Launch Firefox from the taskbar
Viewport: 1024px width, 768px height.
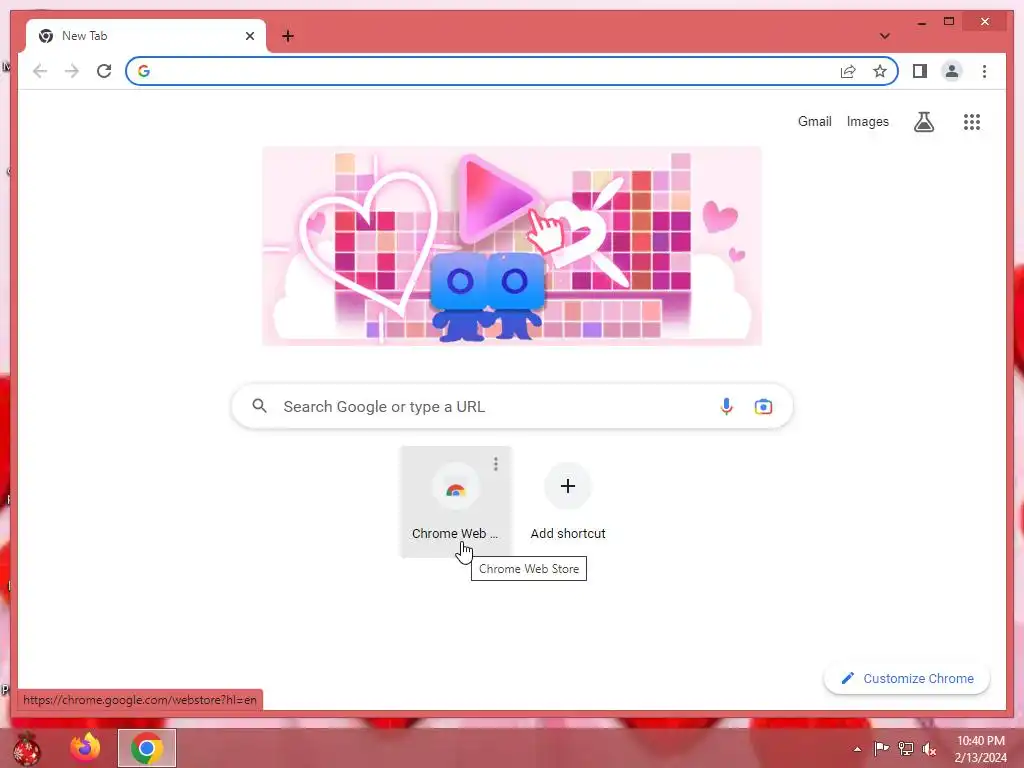86,747
